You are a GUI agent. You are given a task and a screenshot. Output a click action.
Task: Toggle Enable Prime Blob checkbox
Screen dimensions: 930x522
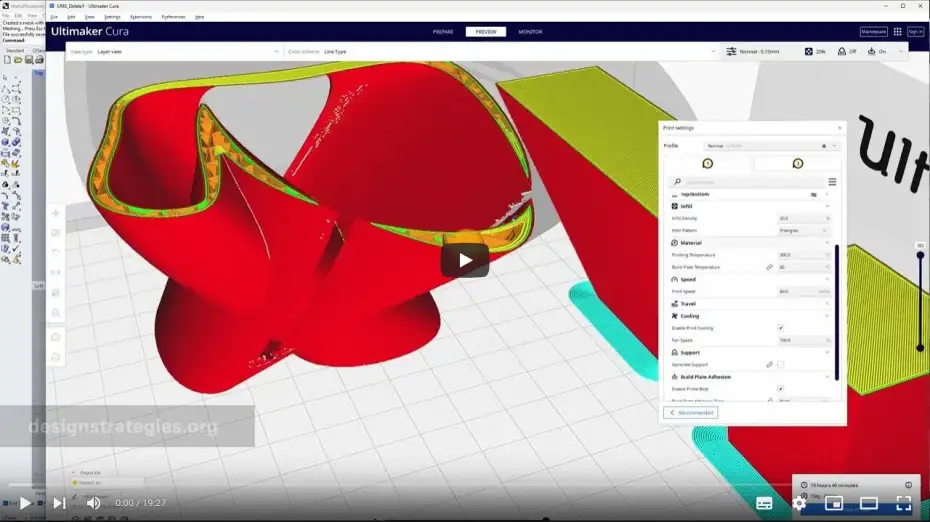(781, 389)
